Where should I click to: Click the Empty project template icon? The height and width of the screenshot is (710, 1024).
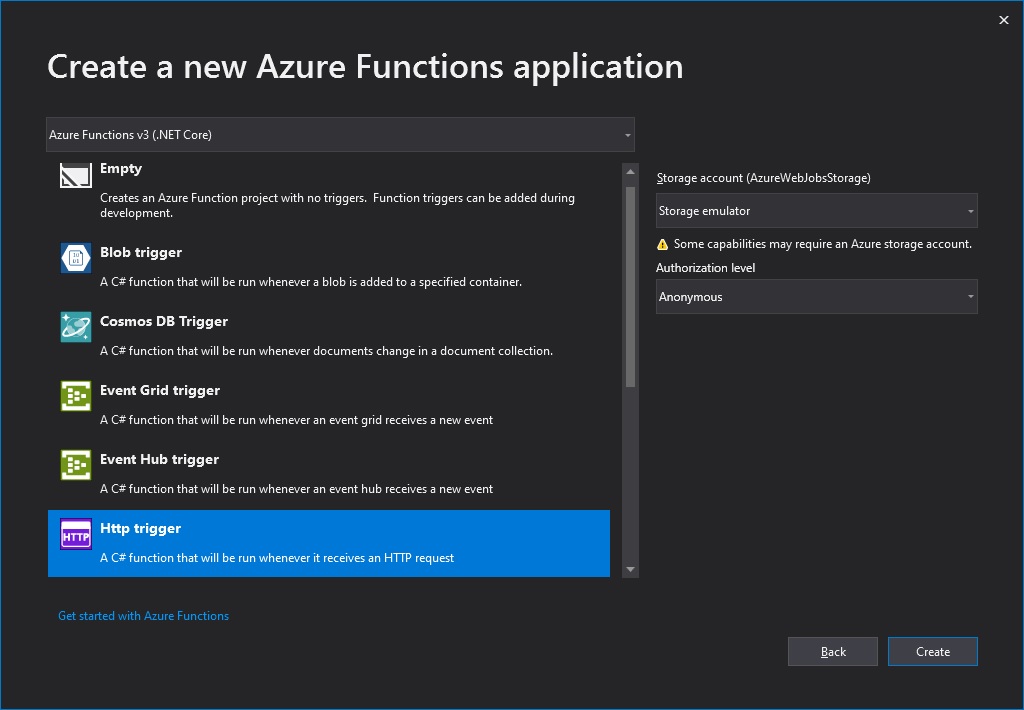pos(76,177)
